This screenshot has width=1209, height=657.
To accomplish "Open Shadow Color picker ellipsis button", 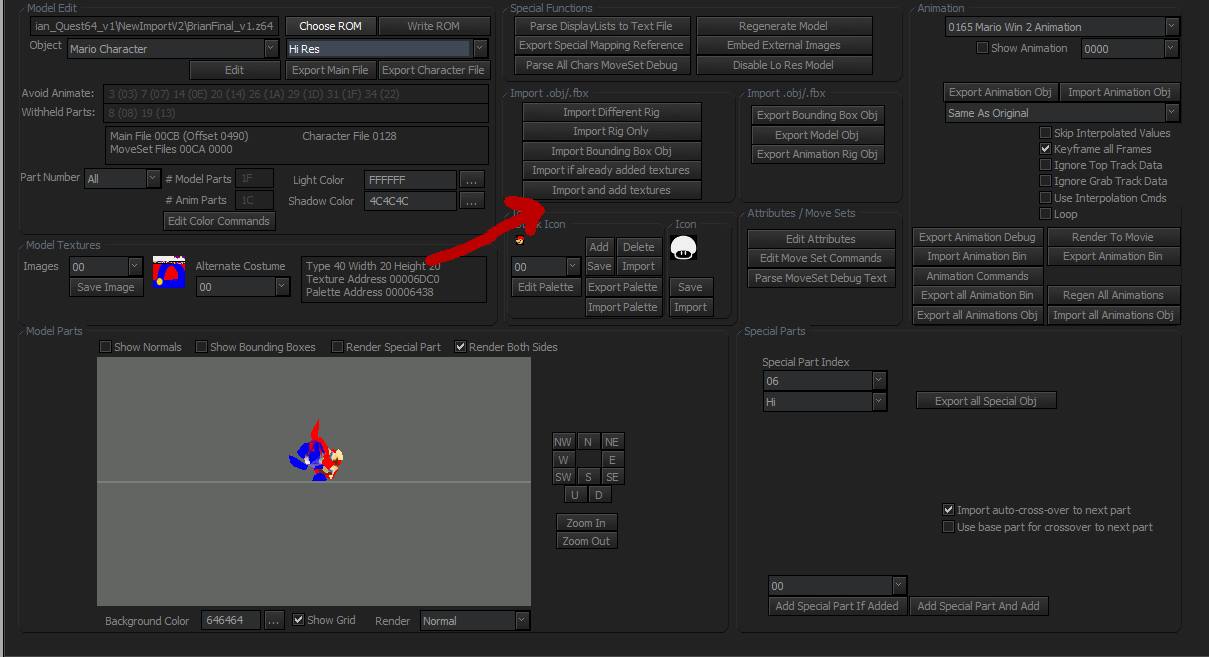I will (x=472, y=201).
